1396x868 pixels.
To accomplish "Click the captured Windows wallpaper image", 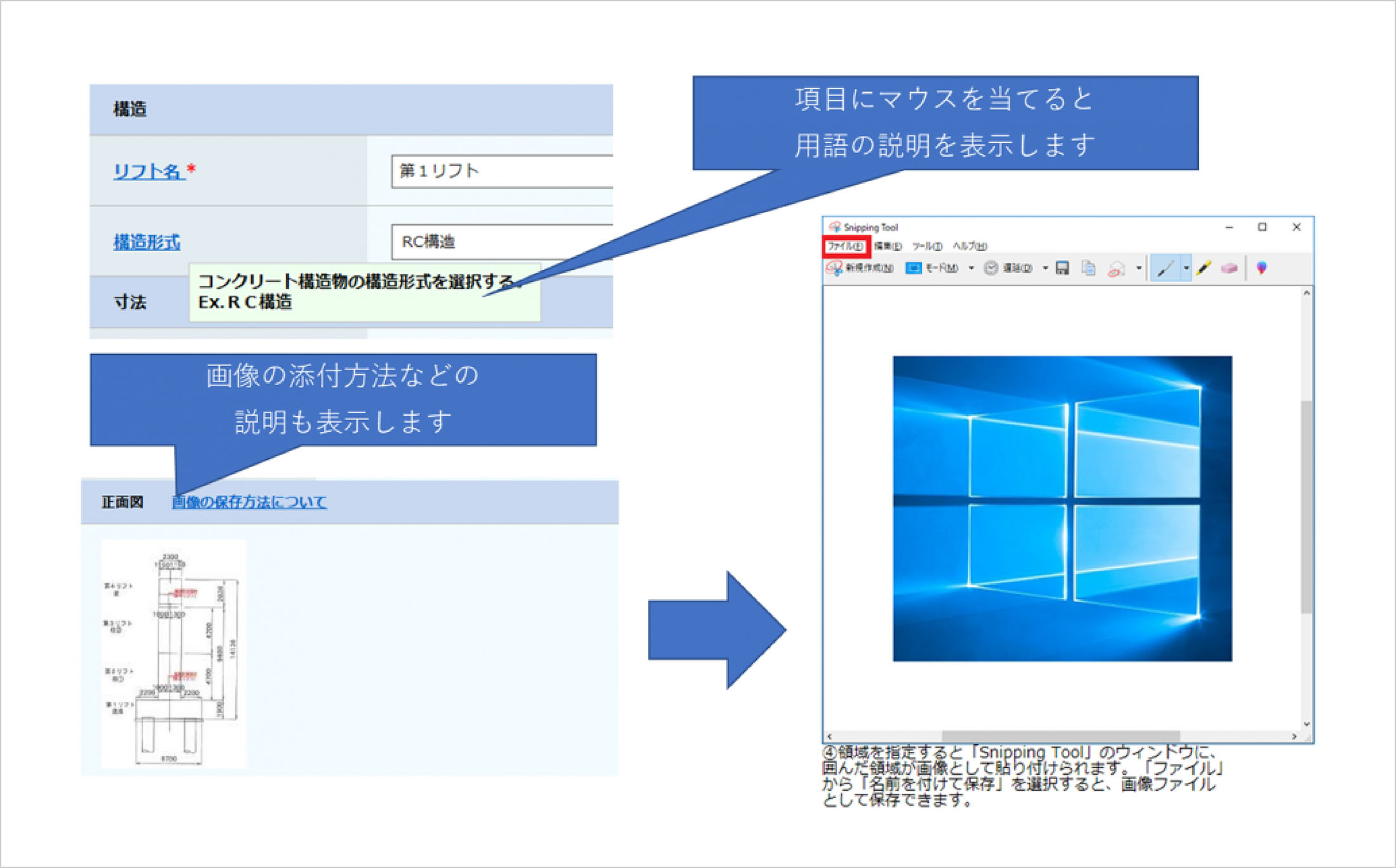I will coord(1062,508).
